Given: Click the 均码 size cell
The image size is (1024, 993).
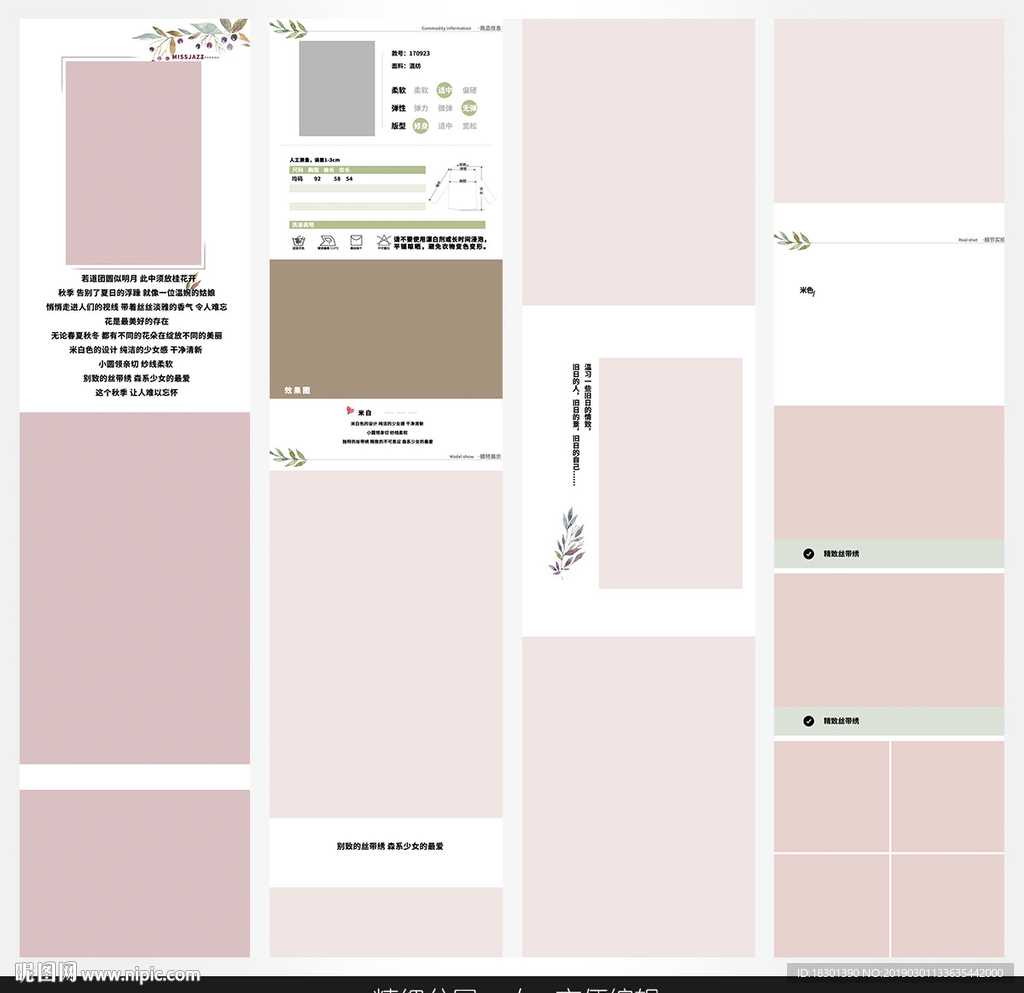Looking at the screenshot, I should (298, 178).
